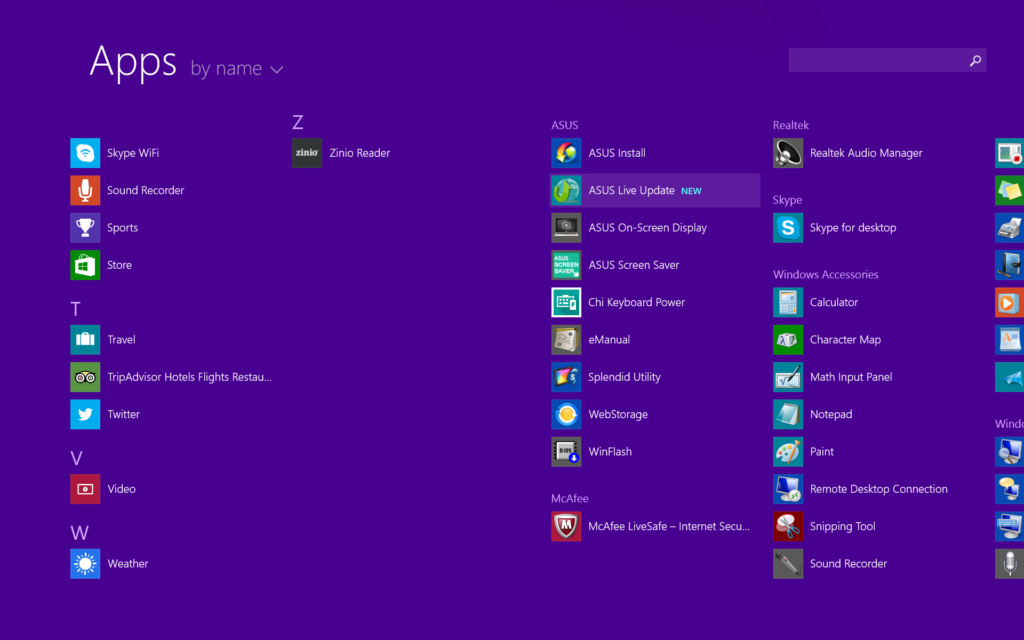Click the 'Chi Keyboard Power' label

[636, 302]
